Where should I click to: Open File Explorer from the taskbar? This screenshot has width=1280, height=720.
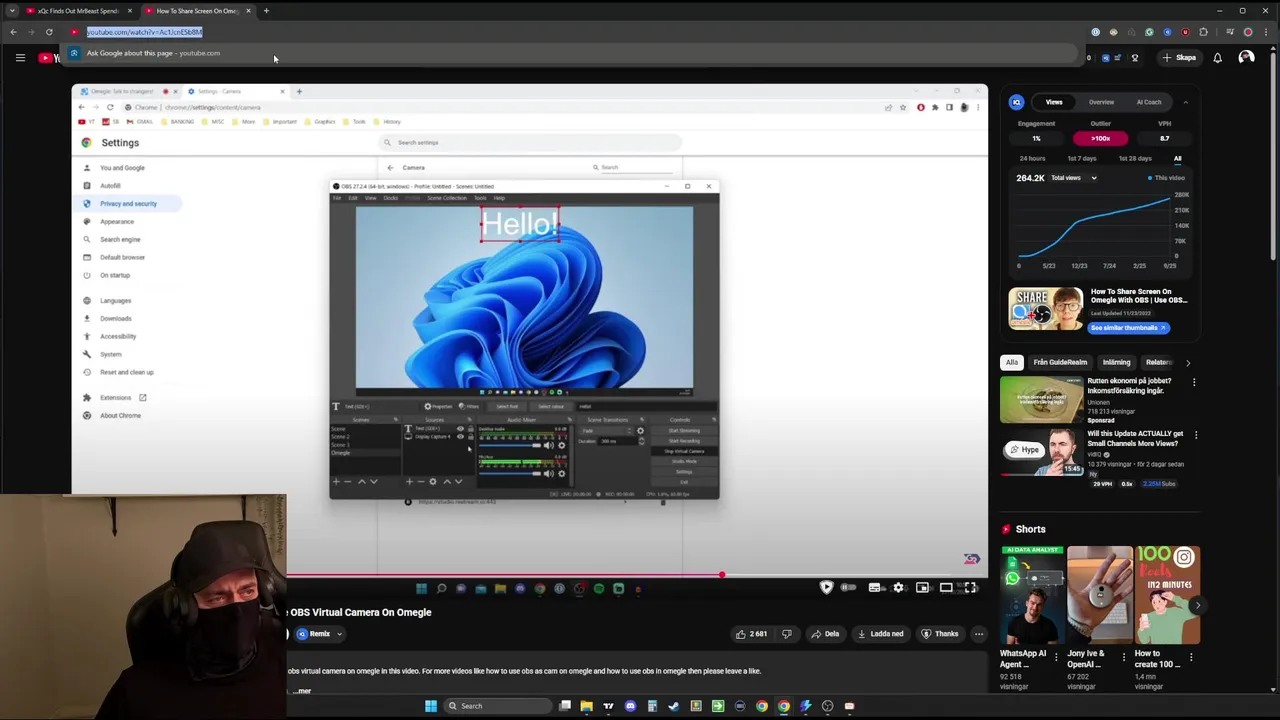(x=587, y=706)
